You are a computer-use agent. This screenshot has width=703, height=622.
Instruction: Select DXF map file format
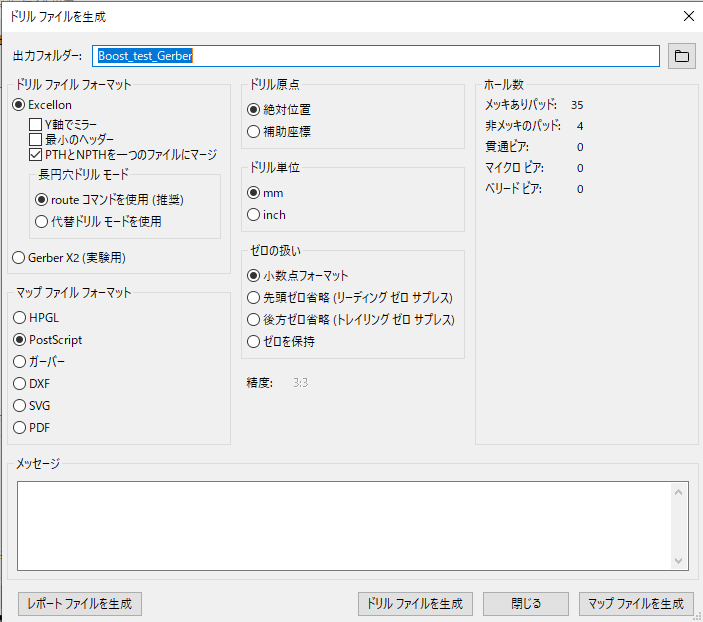pos(31,384)
